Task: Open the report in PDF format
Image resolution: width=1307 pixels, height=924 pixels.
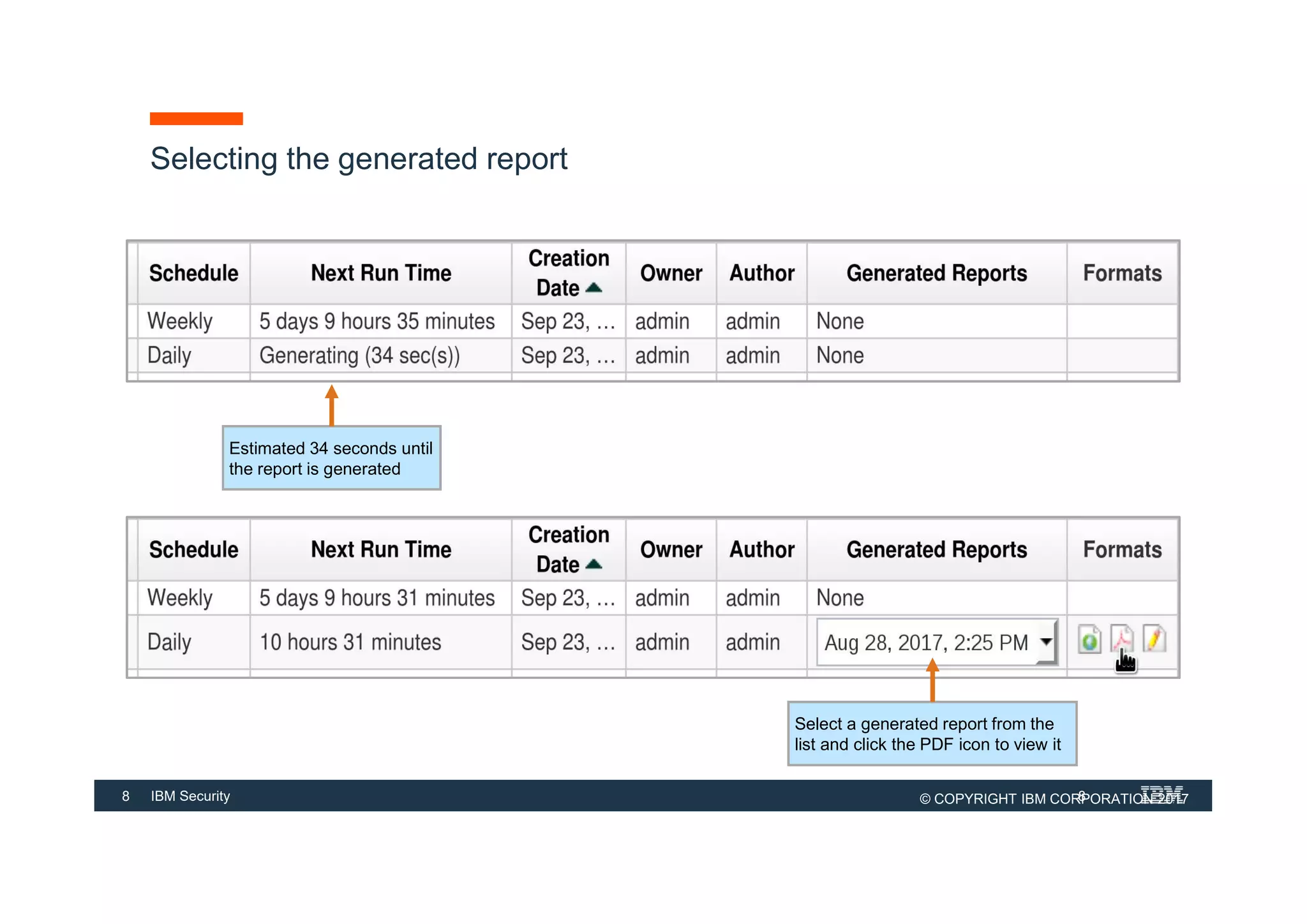Action: pos(1121,638)
